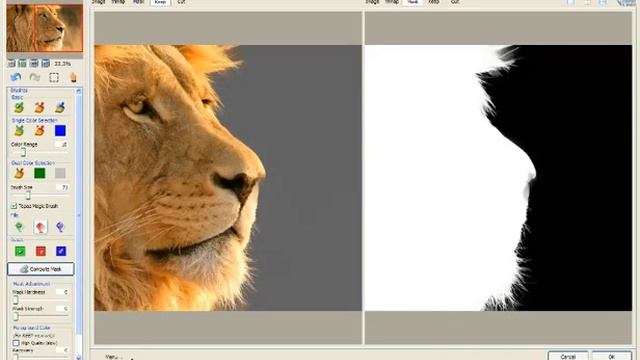Click the Brush Size value field

click(x=62, y=187)
